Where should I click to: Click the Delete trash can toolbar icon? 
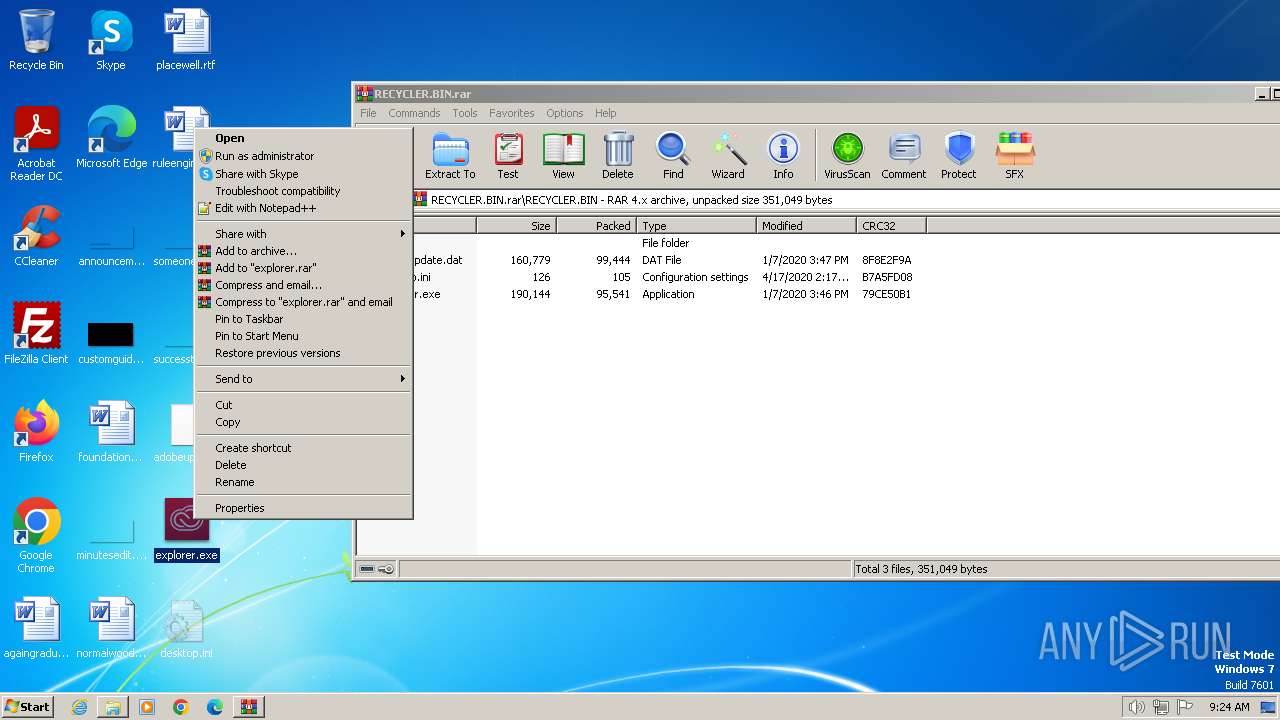(x=618, y=156)
